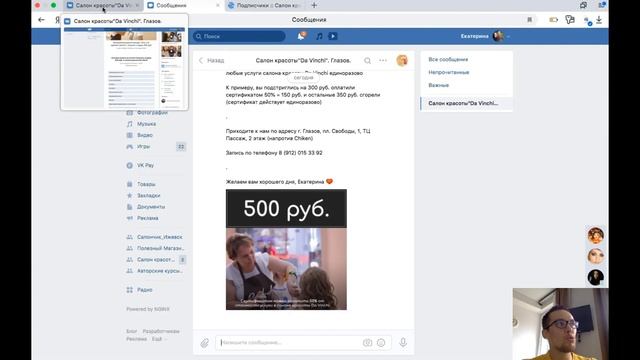Open Игры in the left sidebar
This screenshot has height=360, width=640.
coord(143,146)
